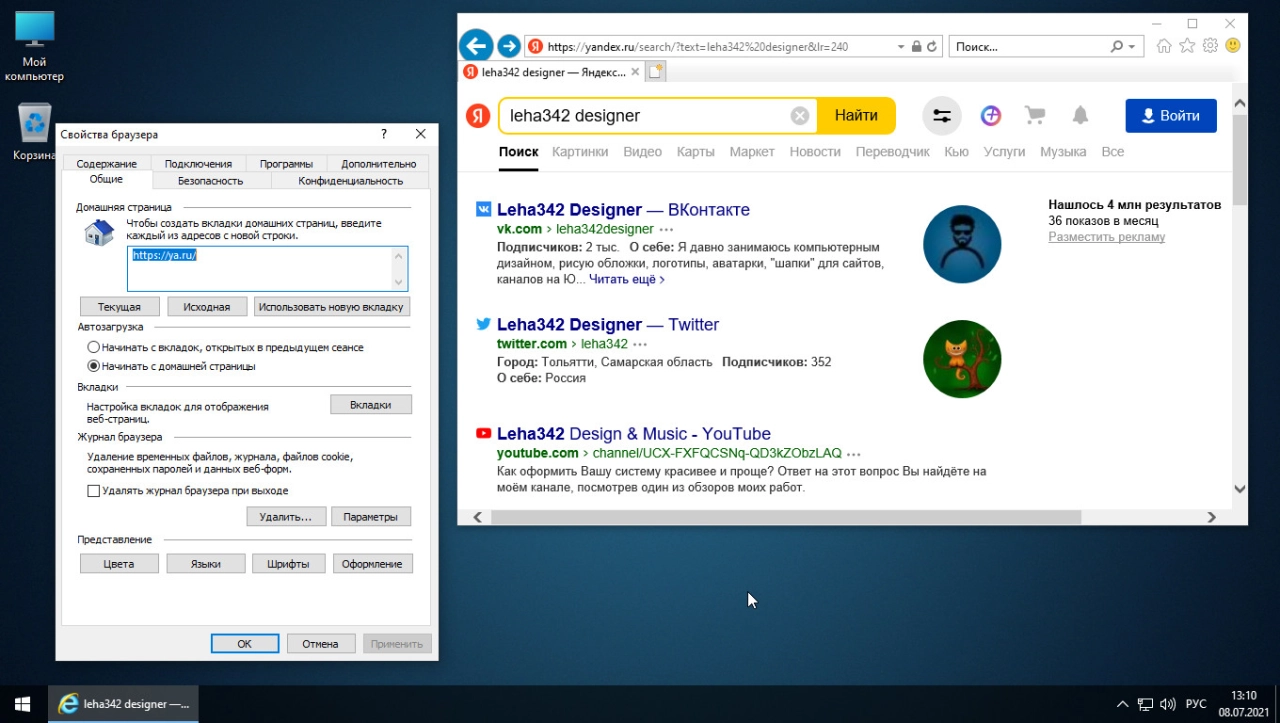The width and height of the screenshot is (1280, 723).
Task: Click the Читать ещё link
Action: click(x=627, y=279)
